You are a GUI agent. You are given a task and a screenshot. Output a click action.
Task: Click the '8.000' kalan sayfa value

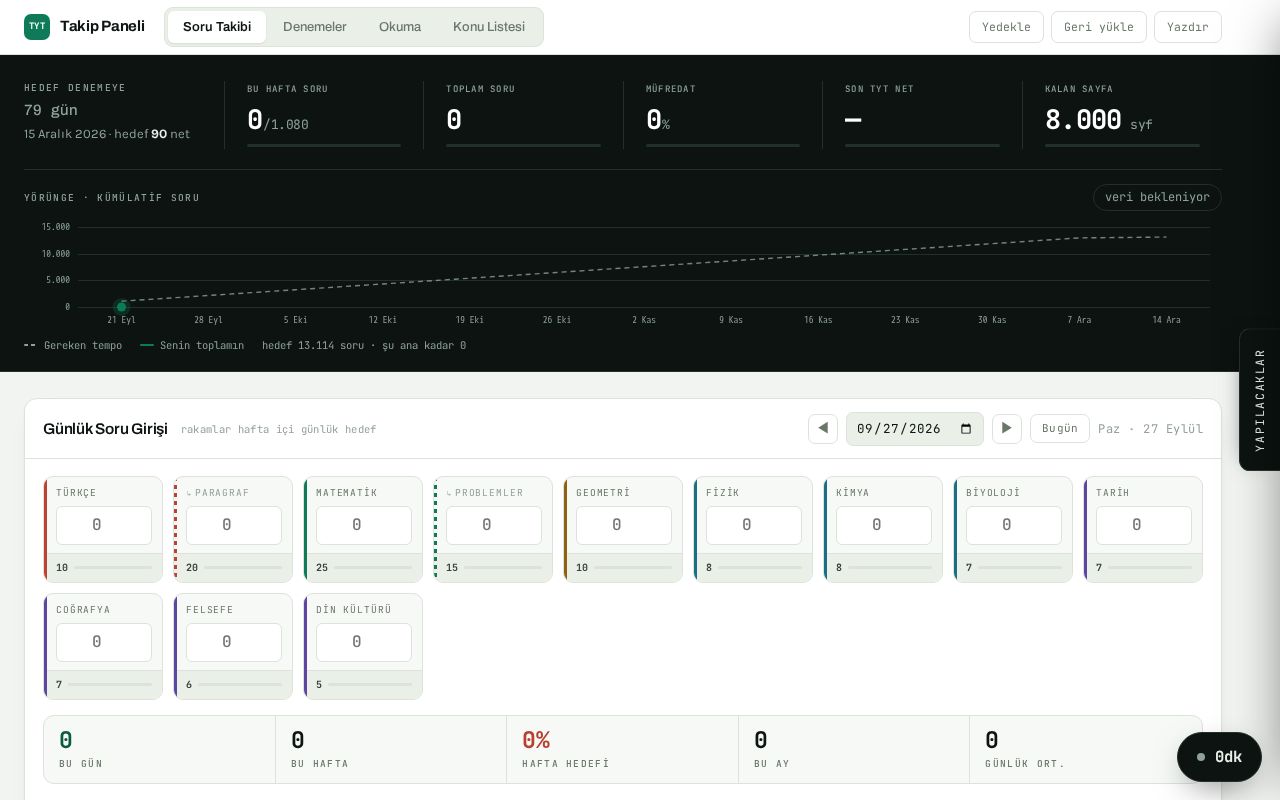pyautogui.click(x=1083, y=120)
